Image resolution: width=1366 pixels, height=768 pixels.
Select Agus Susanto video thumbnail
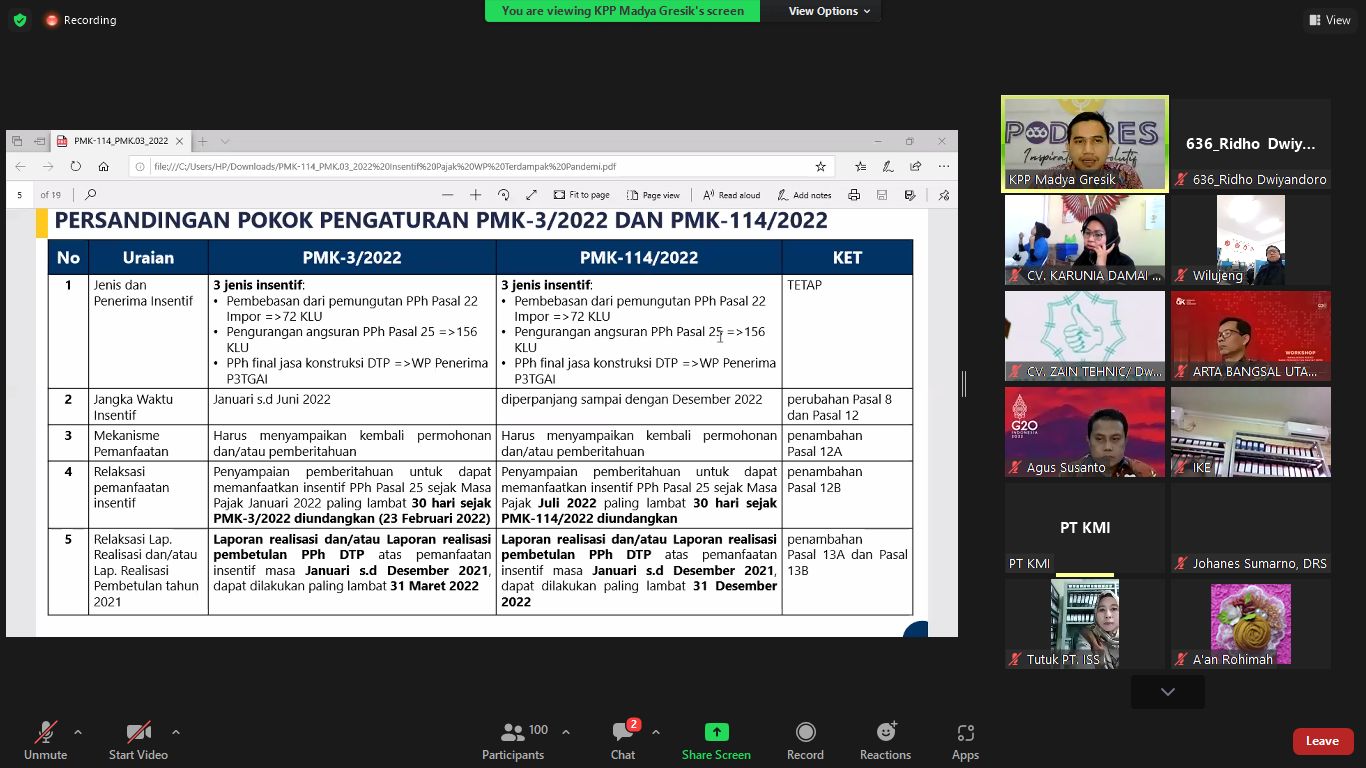point(1085,432)
